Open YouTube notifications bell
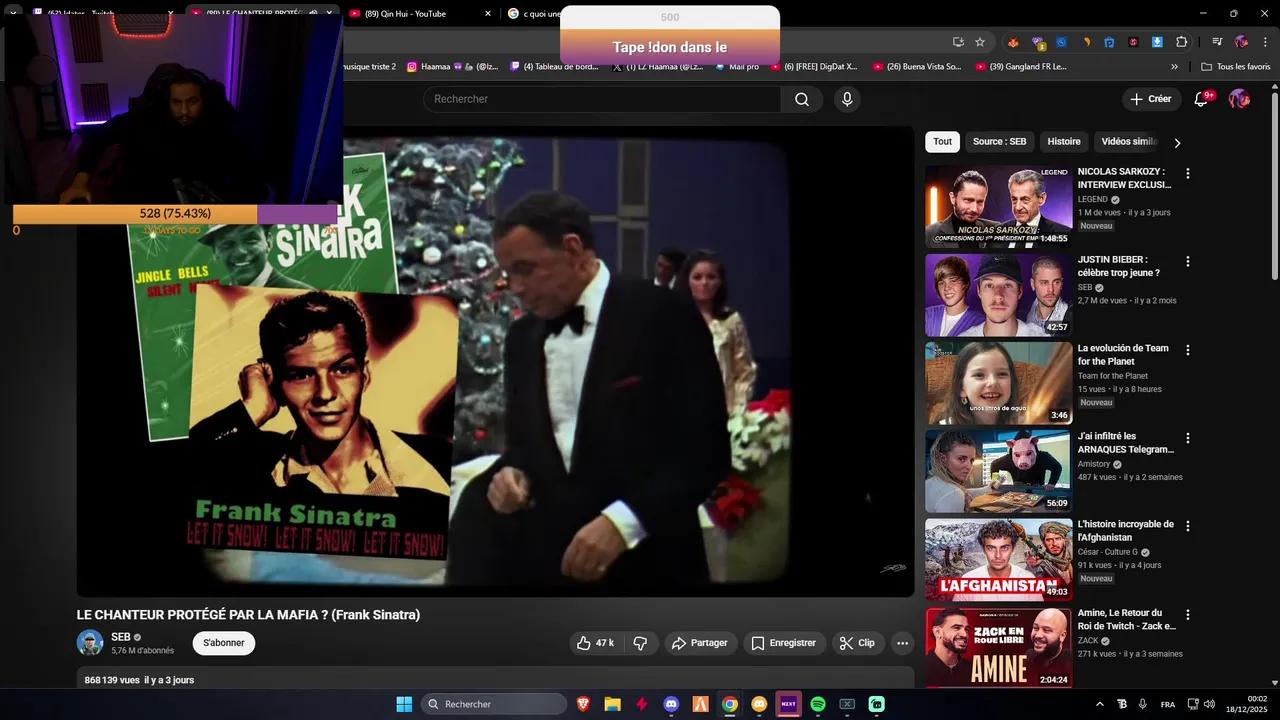The height and width of the screenshot is (720, 1280). tap(1203, 99)
